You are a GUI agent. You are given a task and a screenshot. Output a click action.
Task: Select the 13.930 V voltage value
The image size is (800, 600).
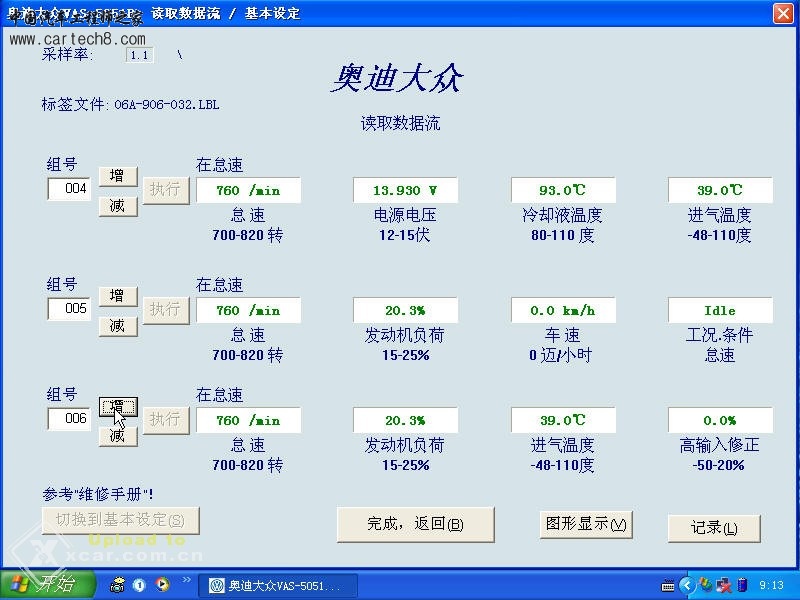pyautogui.click(x=405, y=190)
